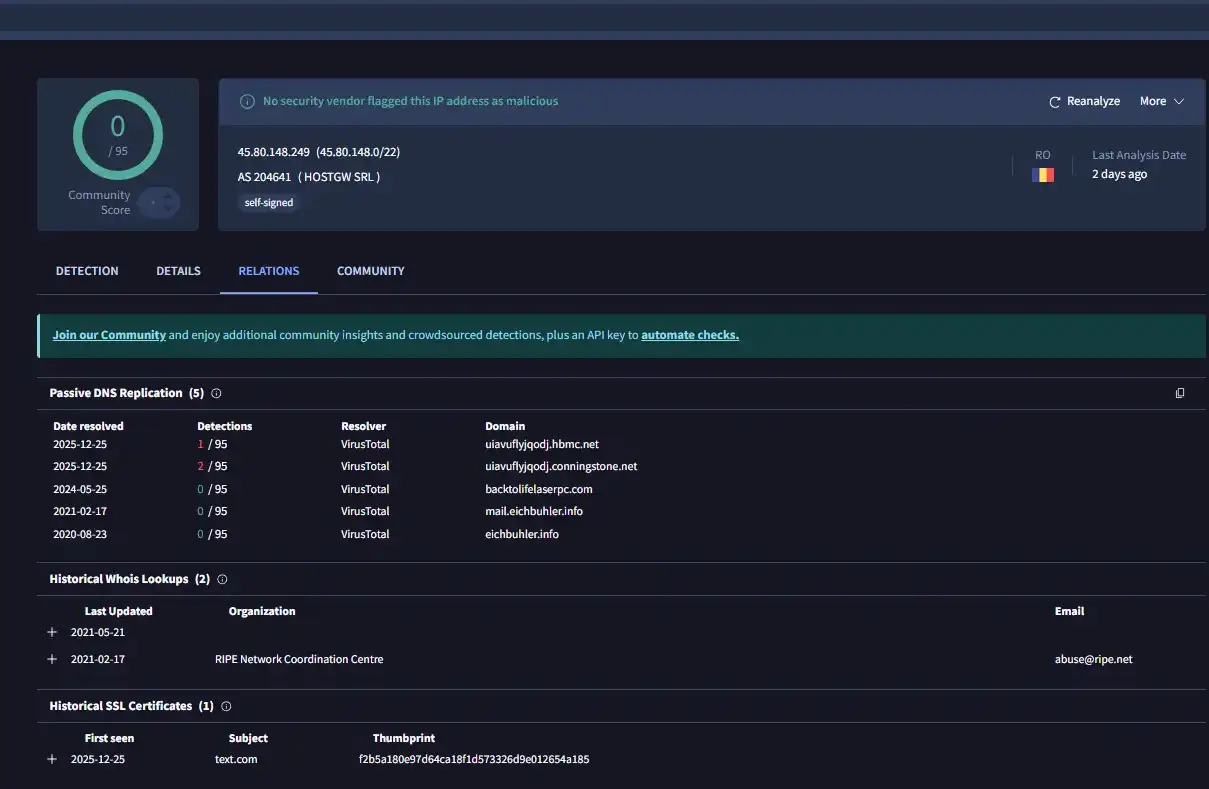Click the Reanalyze refresh icon
This screenshot has width=1209, height=789.
[x=1054, y=102]
